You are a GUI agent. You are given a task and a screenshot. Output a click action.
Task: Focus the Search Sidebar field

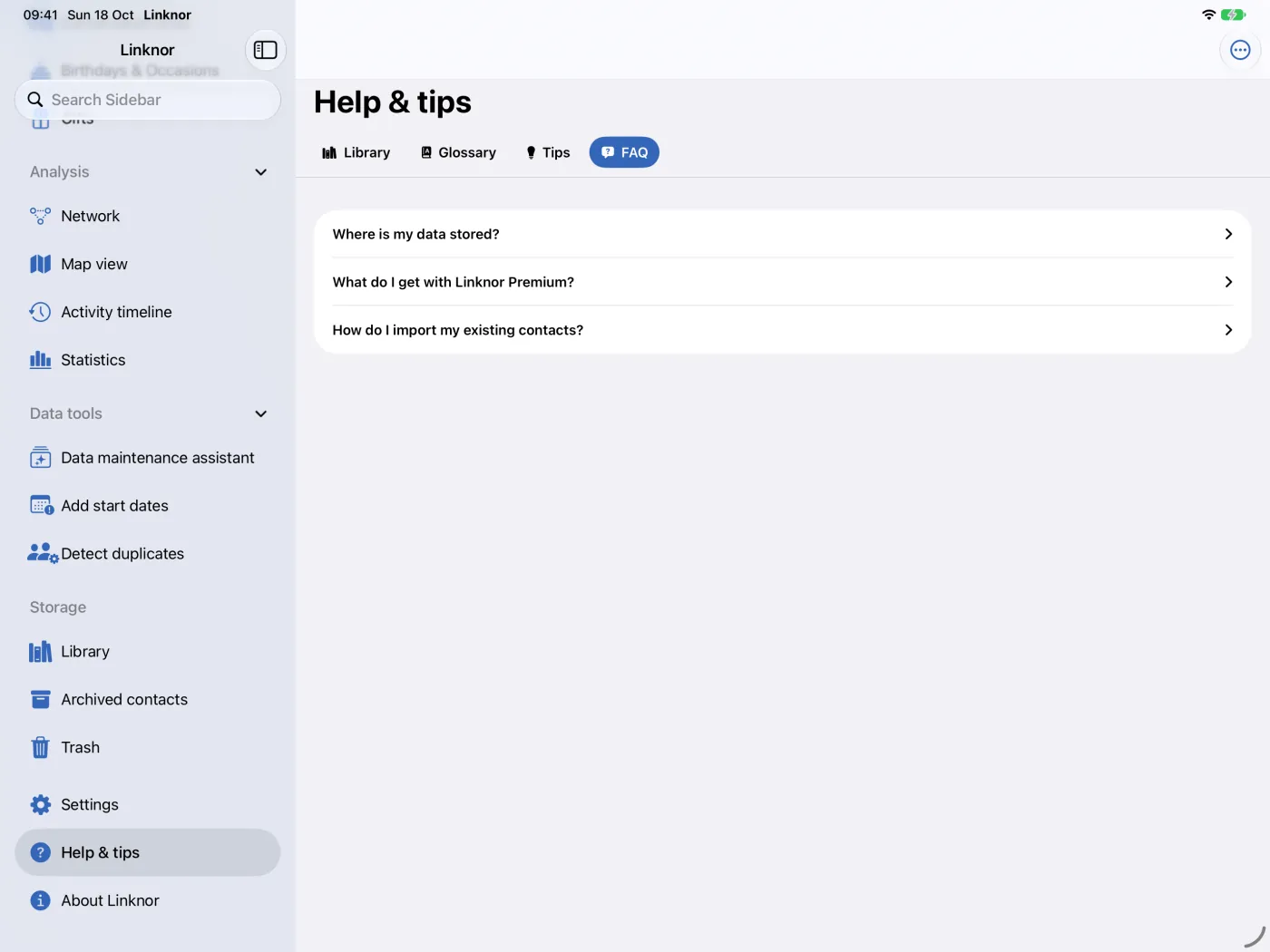(148, 100)
